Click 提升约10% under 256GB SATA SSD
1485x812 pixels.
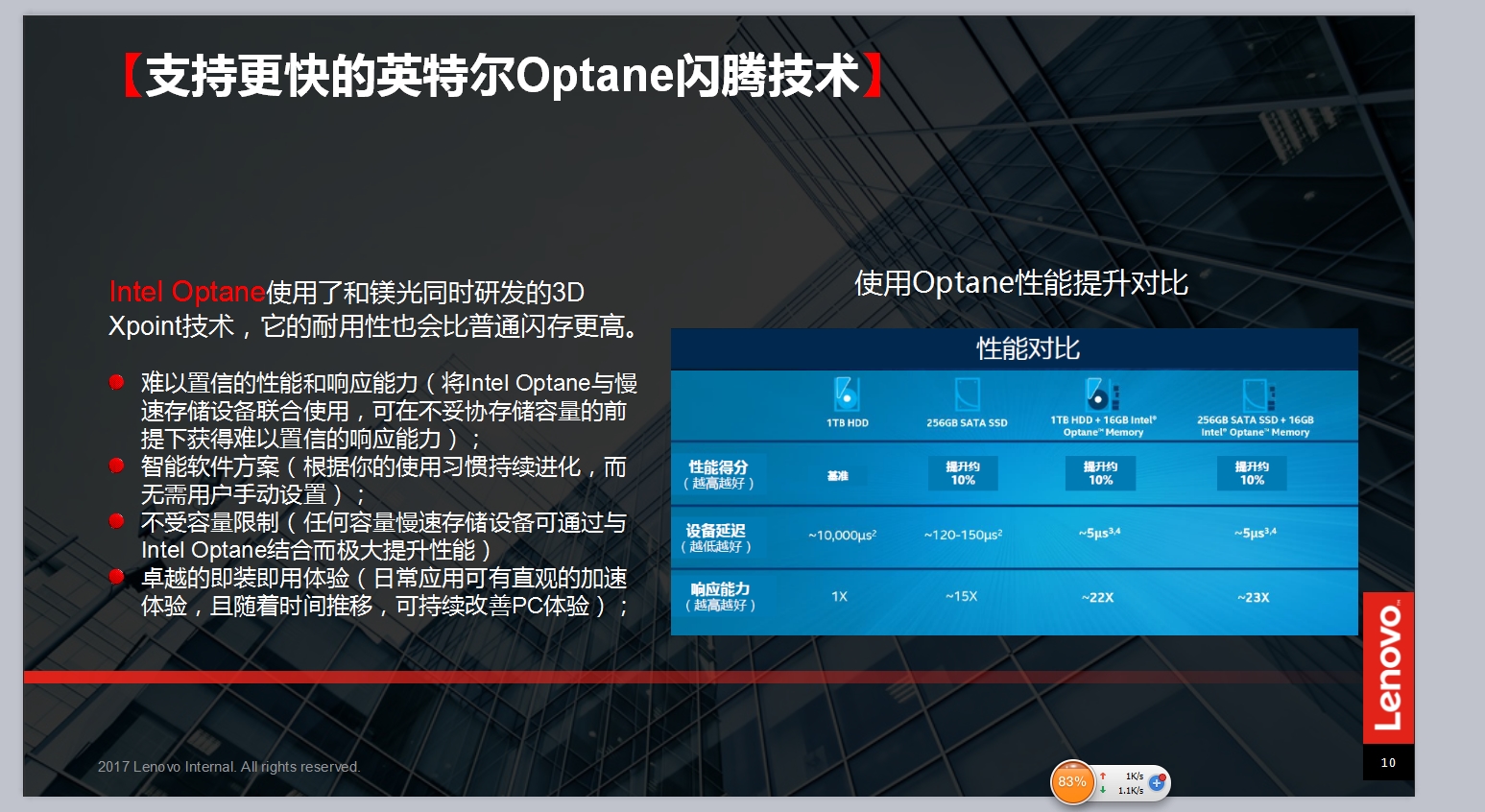(963, 473)
